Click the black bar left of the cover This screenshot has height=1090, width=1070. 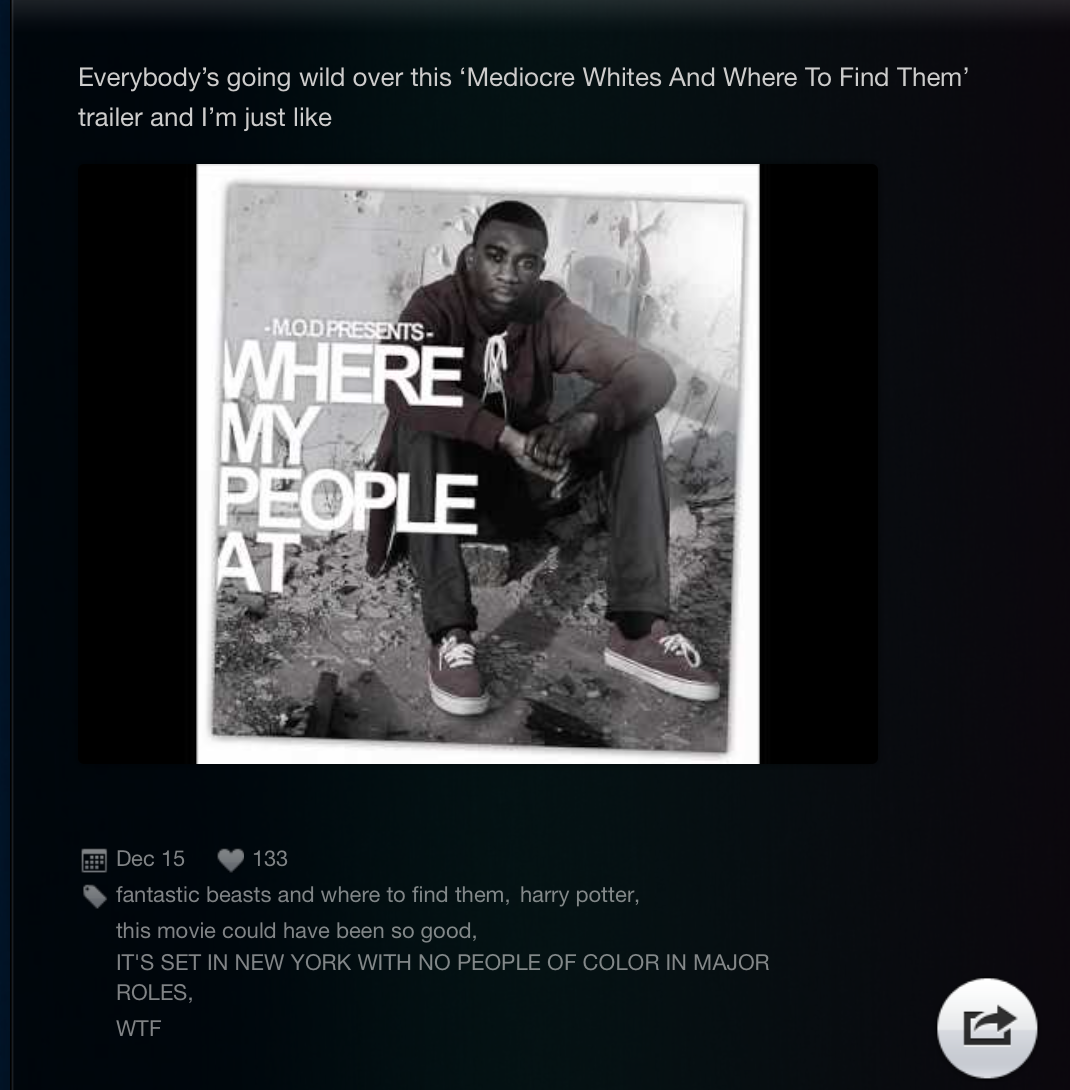pos(137,464)
